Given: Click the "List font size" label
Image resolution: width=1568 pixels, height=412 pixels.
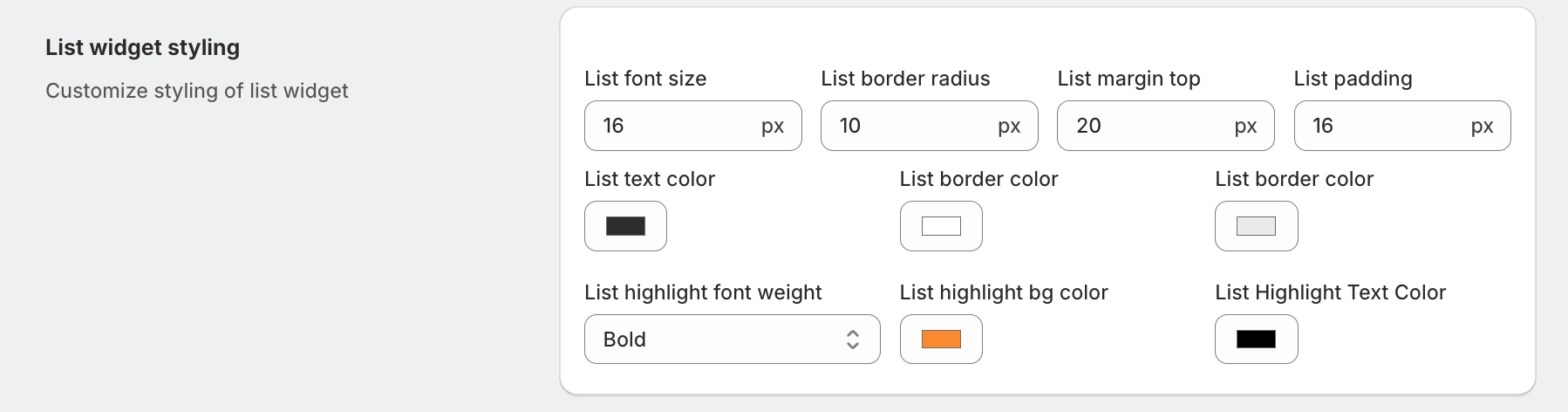Looking at the screenshot, I should click(x=645, y=79).
